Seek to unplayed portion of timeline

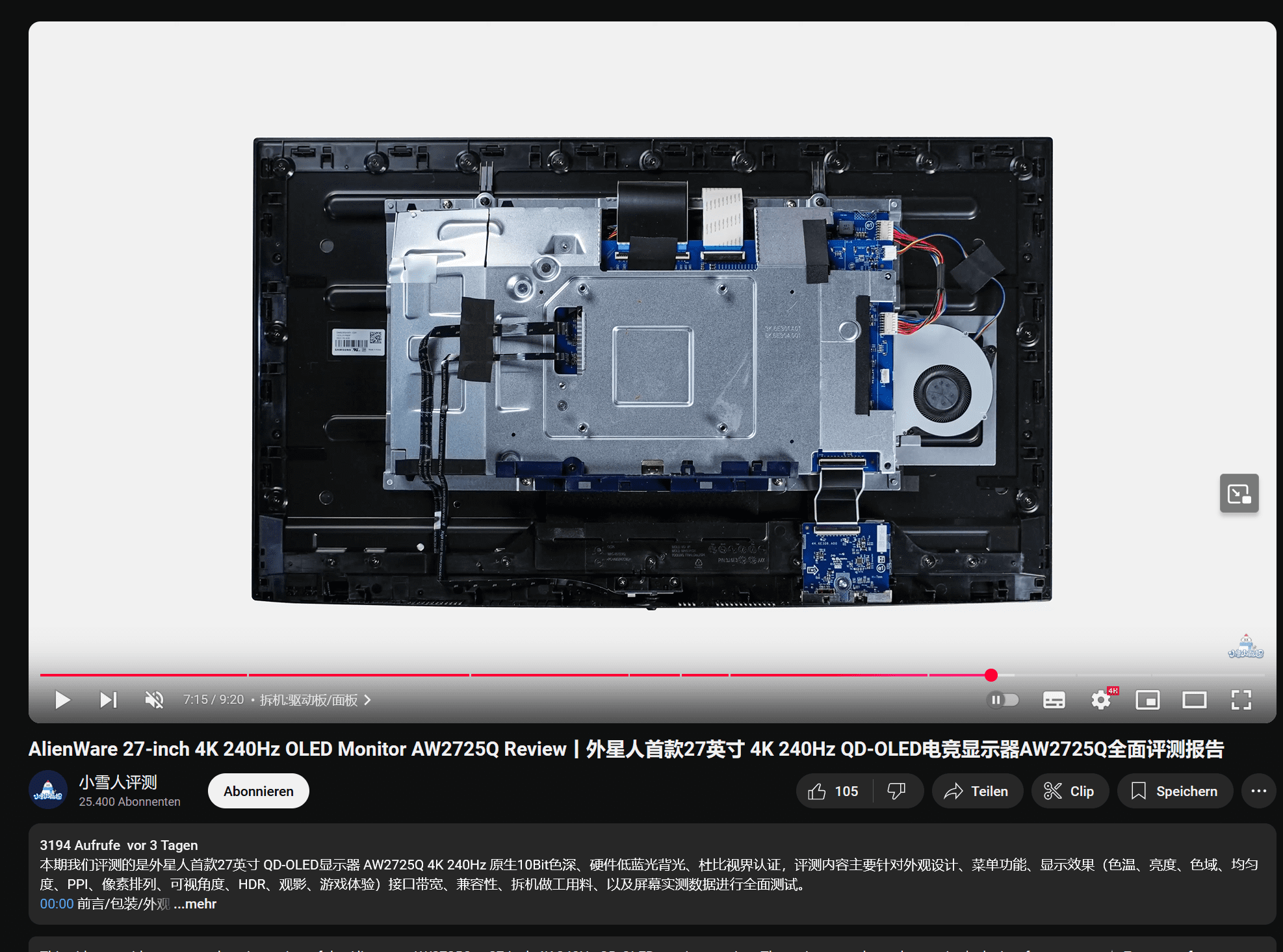click(1131, 675)
